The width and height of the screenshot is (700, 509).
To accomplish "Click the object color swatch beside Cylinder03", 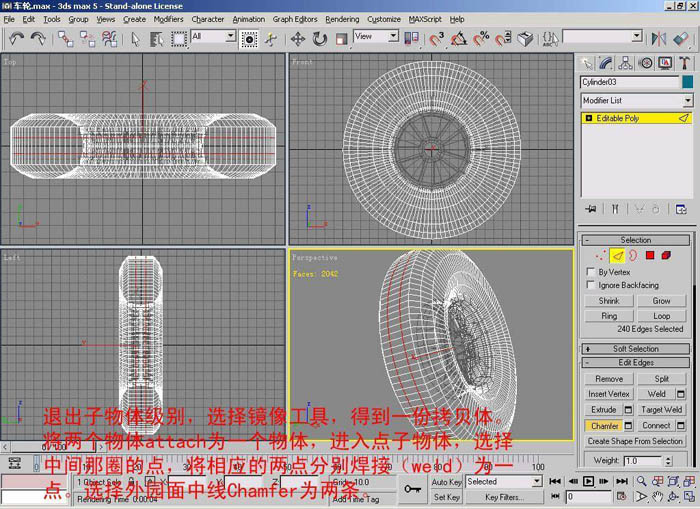I will [x=687, y=82].
